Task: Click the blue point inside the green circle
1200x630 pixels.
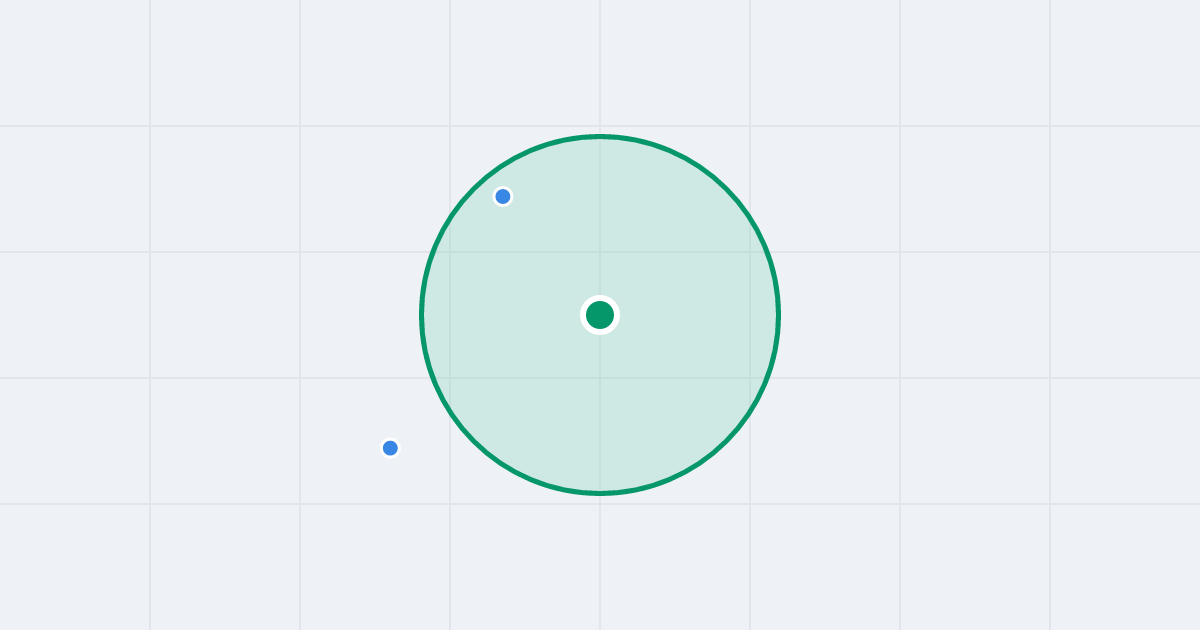Action: click(x=503, y=196)
